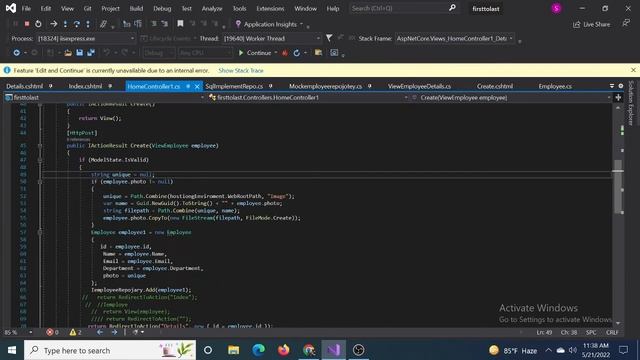The image size is (640, 360).
Task: Click the Continue debugging button
Action: pyautogui.click(x=255, y=53)
